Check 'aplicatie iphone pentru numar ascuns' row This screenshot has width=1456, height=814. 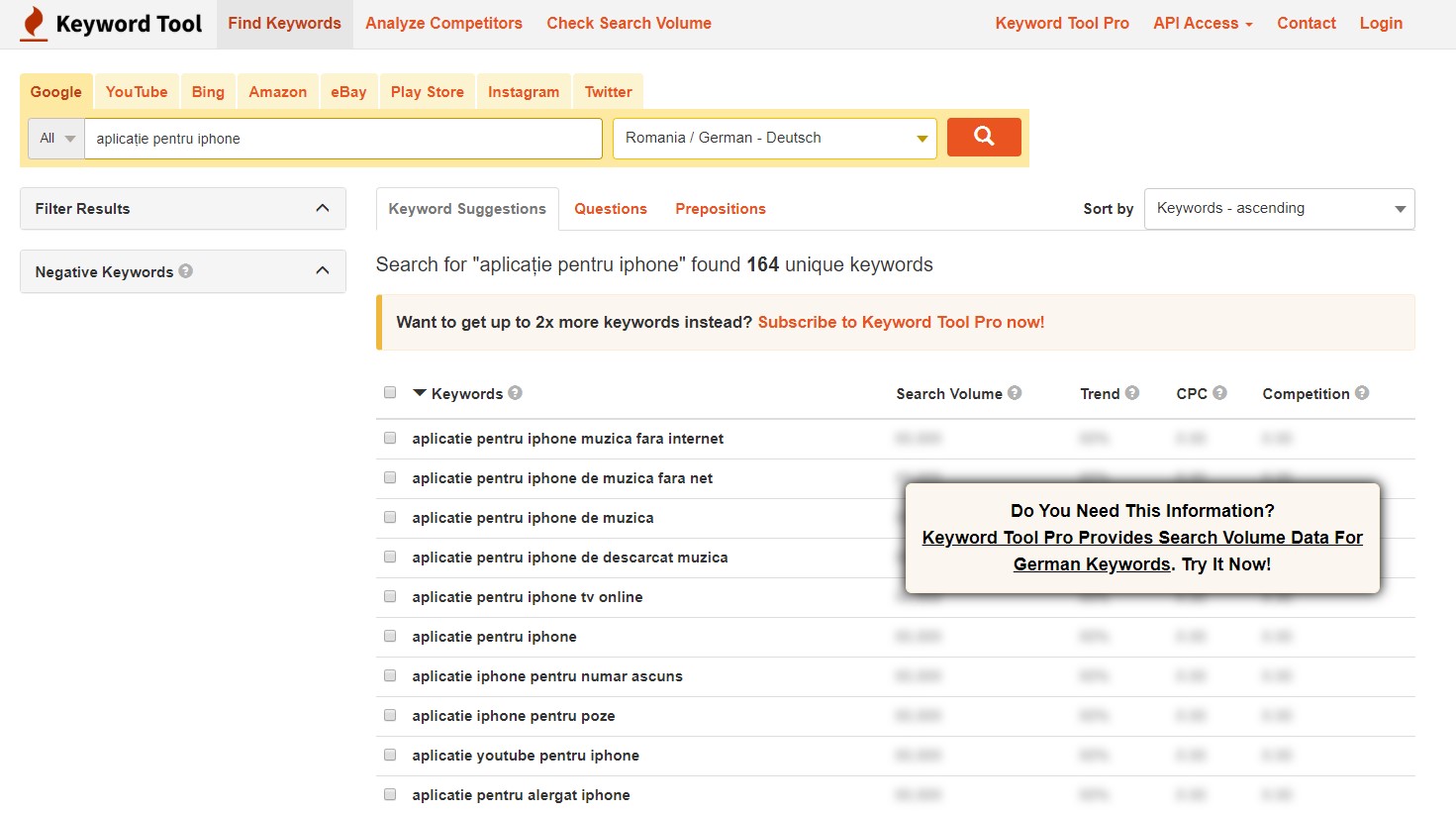pos(390,675)
